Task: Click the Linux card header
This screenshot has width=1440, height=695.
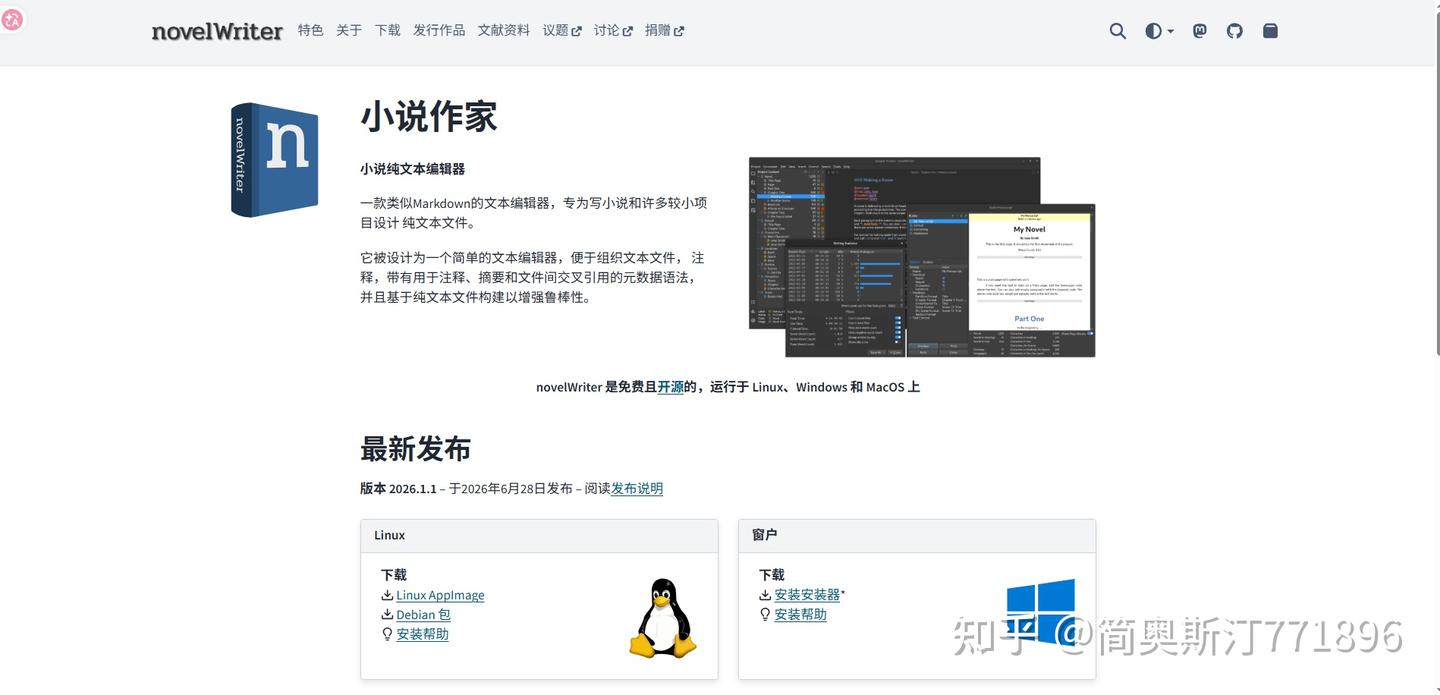Action: (x=539, y=536)
